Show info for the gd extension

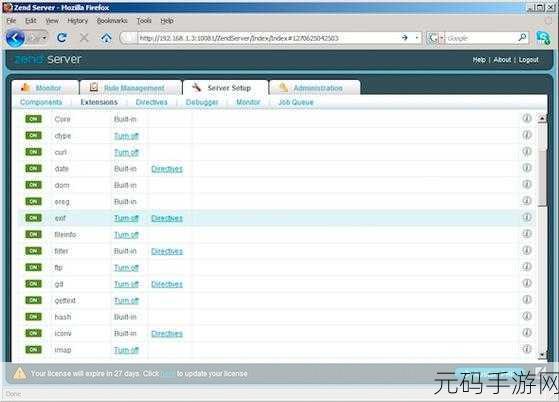pos(527,283)
